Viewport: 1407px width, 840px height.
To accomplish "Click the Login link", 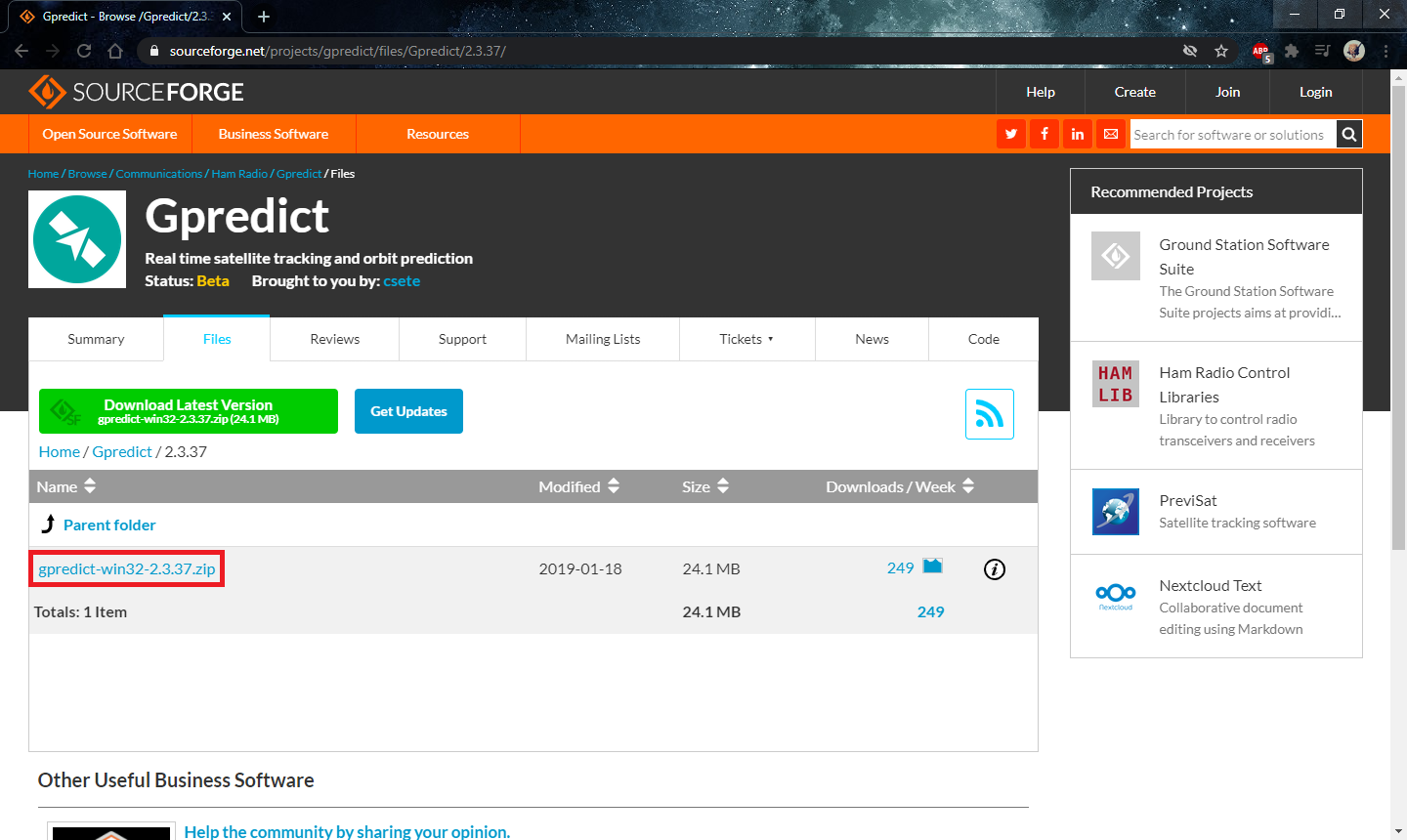I will click(1316, 92).
